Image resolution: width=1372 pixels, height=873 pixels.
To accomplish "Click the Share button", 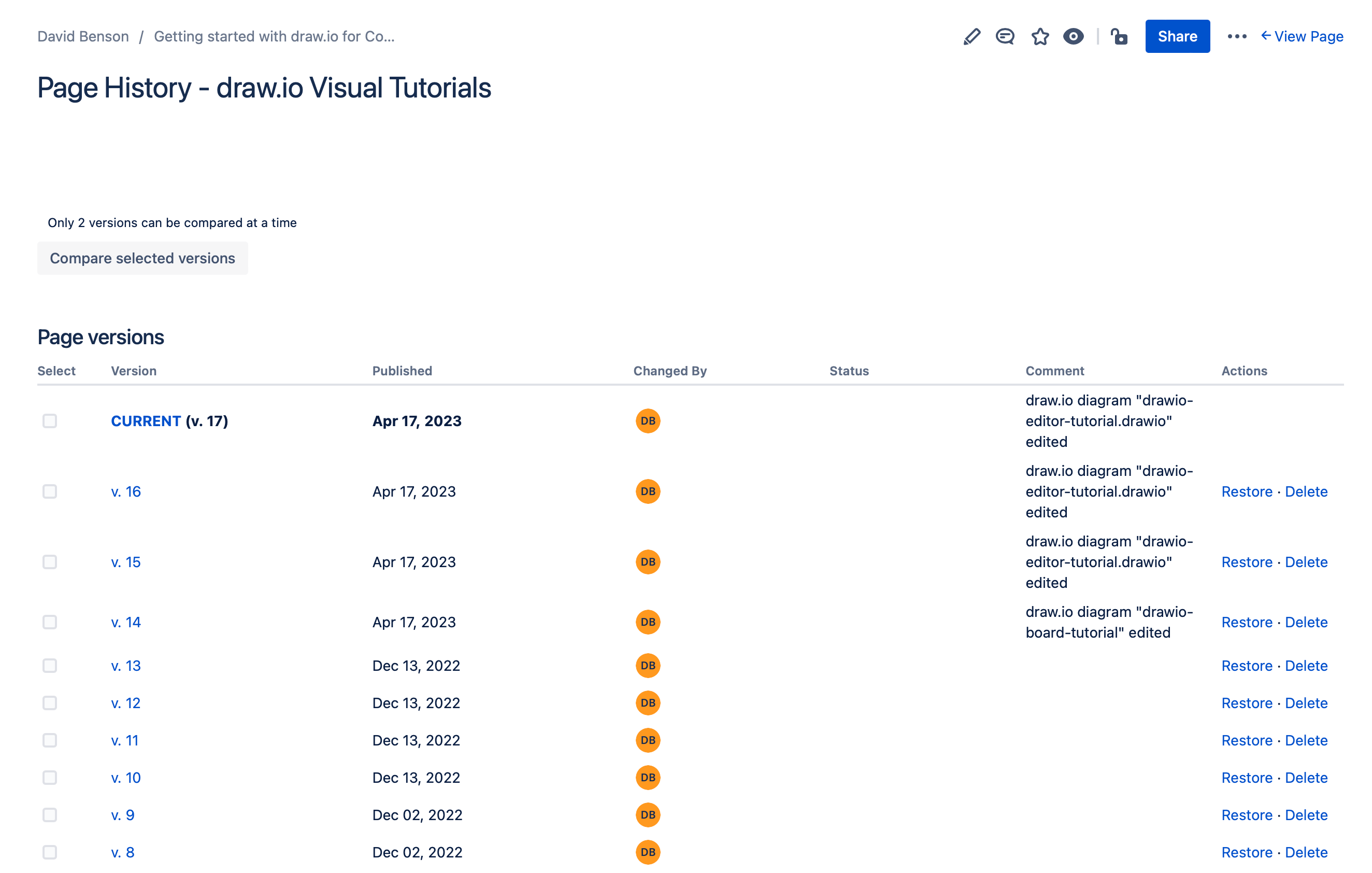I will pos(1177,36).
